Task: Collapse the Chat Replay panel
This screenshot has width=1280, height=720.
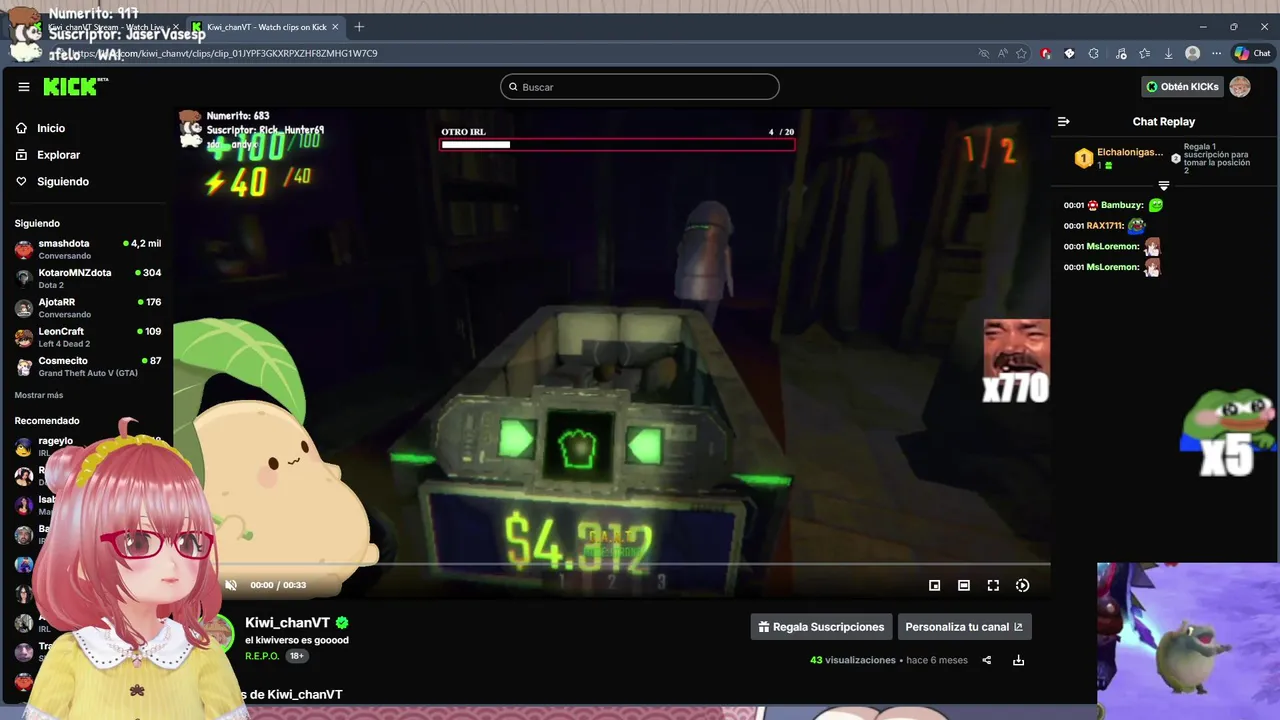Action: 1063,121
